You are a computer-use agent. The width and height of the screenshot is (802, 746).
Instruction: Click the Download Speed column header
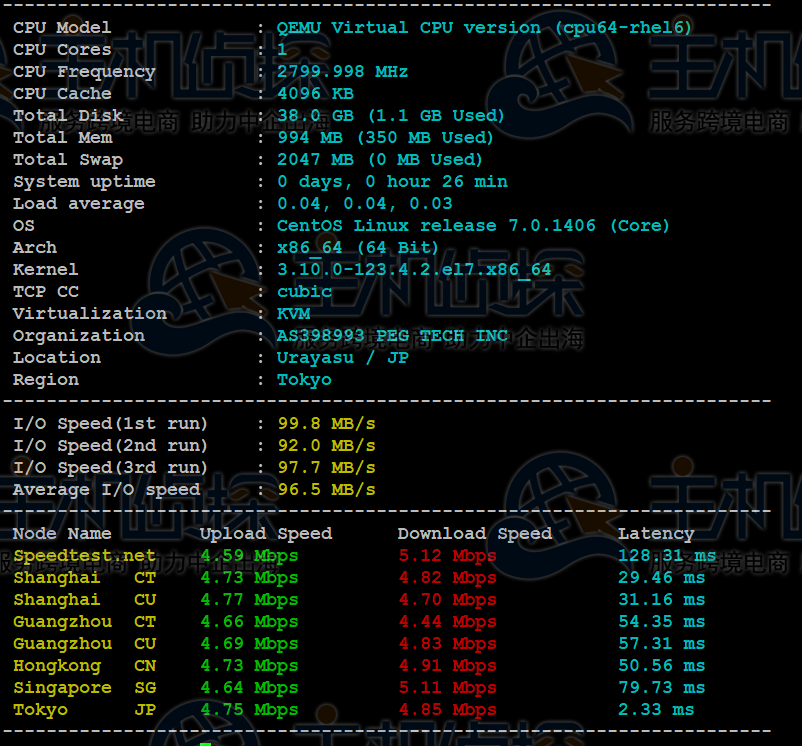coord(475,533)
